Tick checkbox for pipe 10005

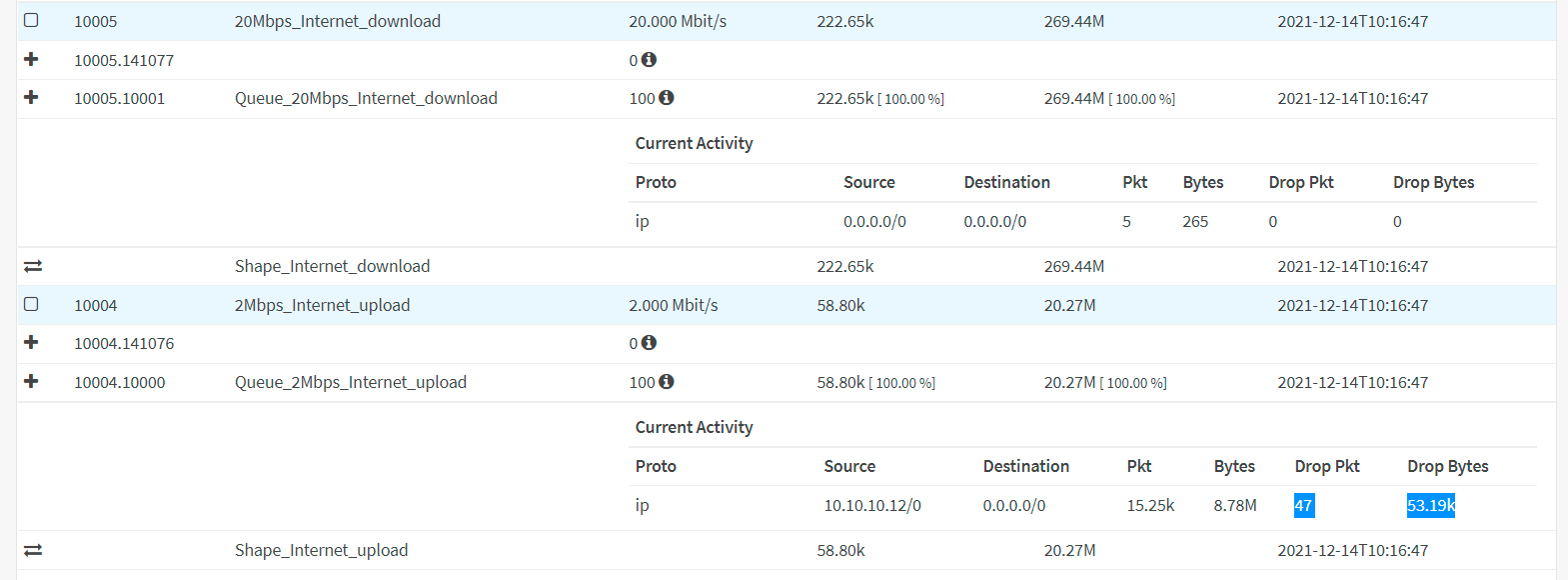[31, 20]
